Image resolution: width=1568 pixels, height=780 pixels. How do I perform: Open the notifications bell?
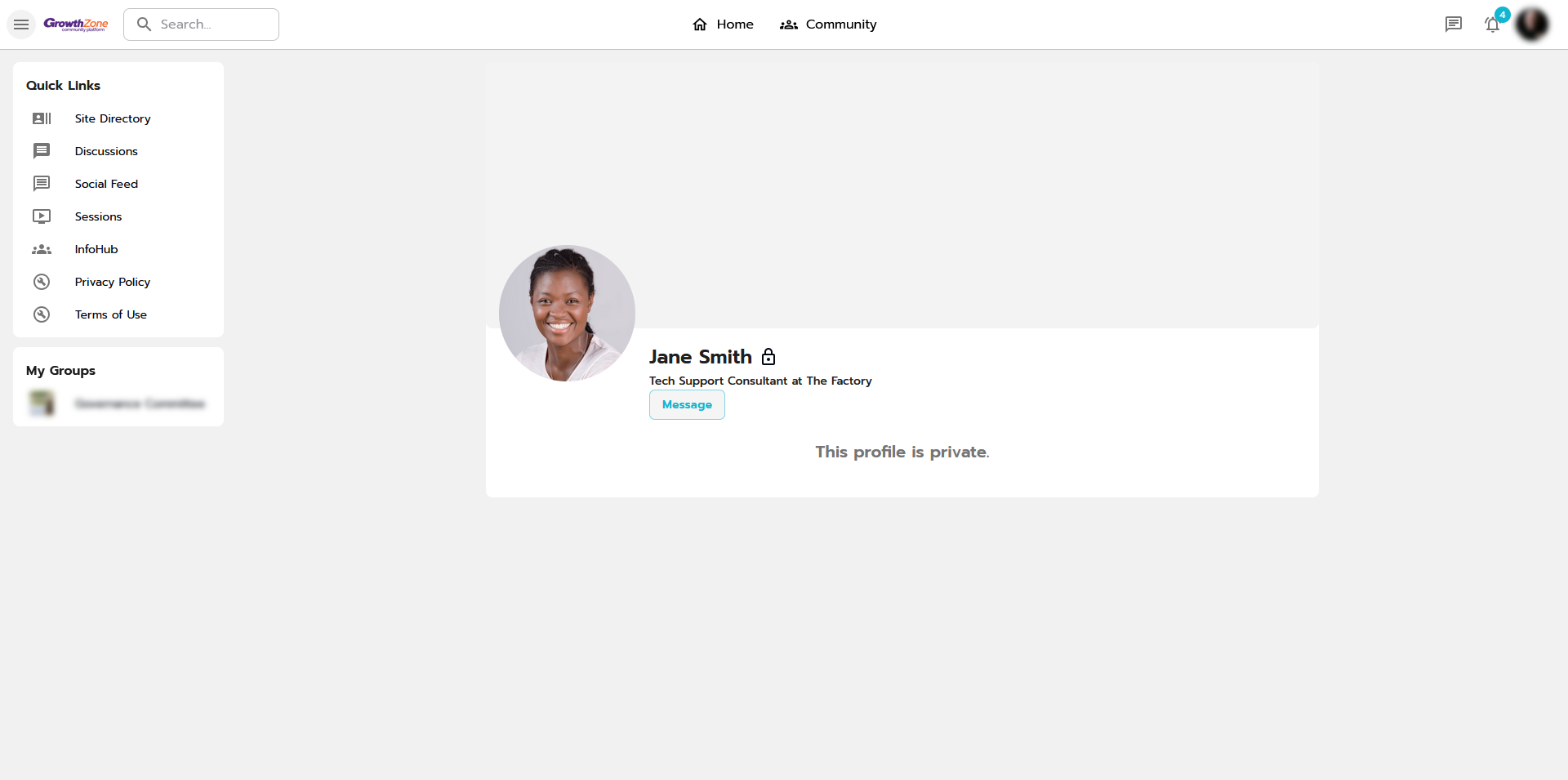click(x=1493, y=25)
